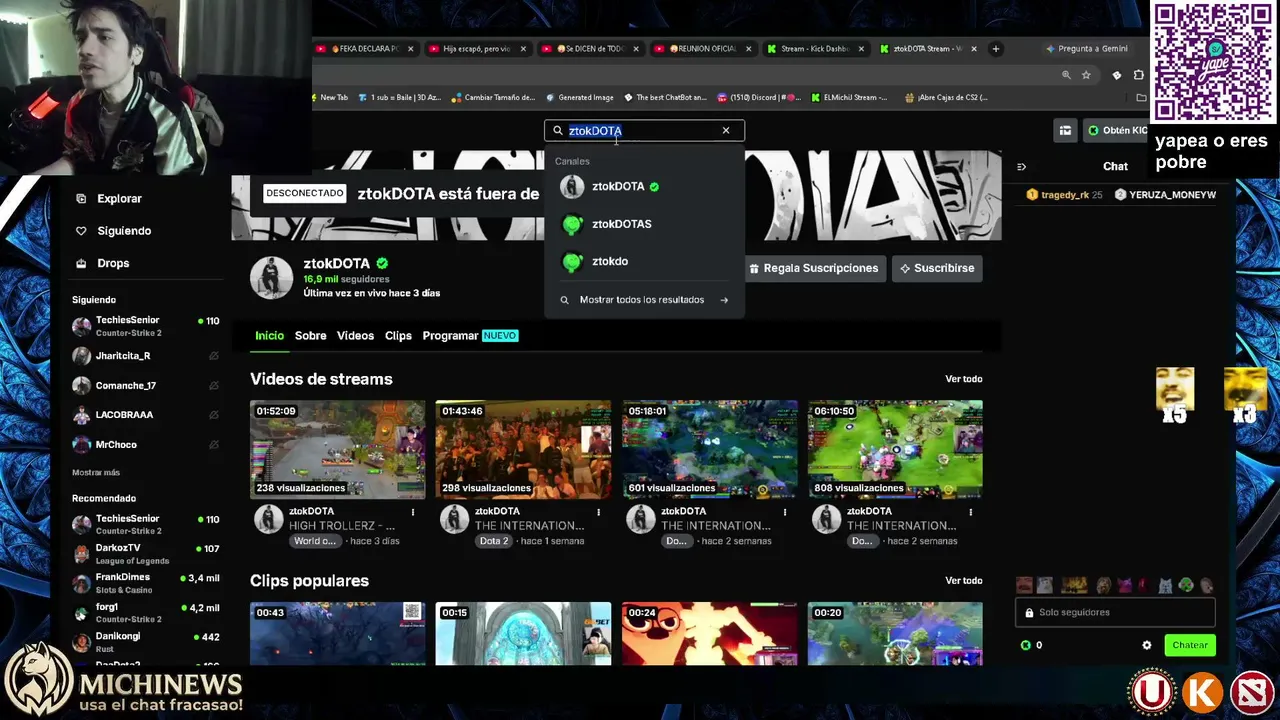
Task: Switch to the Programar tab
Action: 469,336
